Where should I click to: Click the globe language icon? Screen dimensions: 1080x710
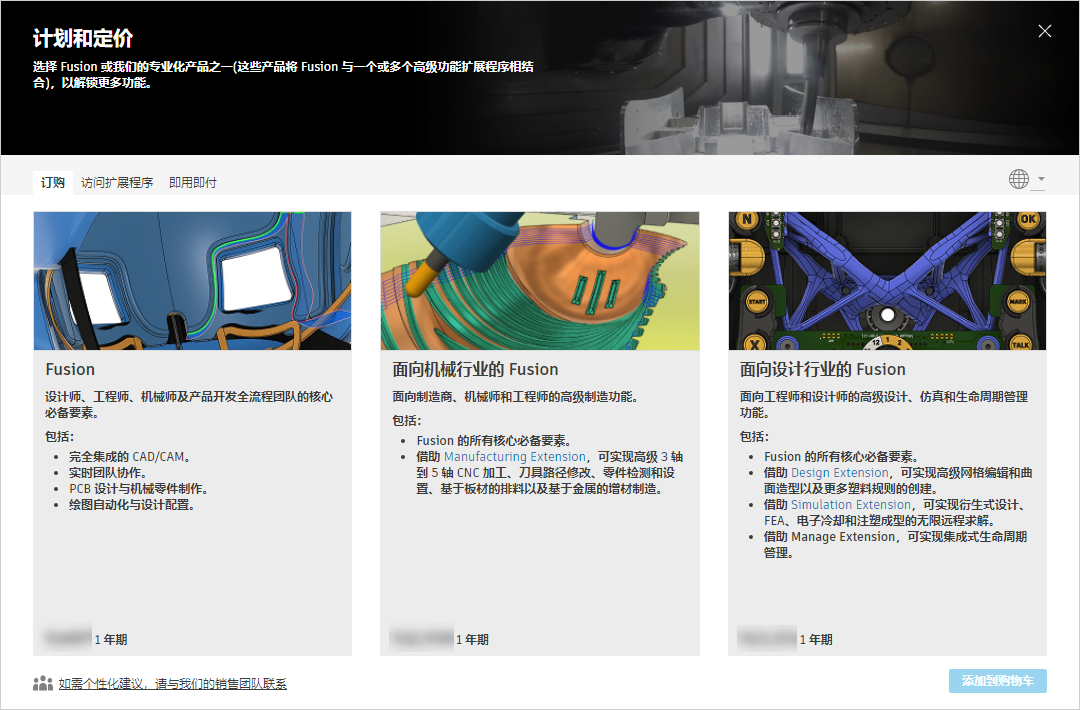[1019, 179]
